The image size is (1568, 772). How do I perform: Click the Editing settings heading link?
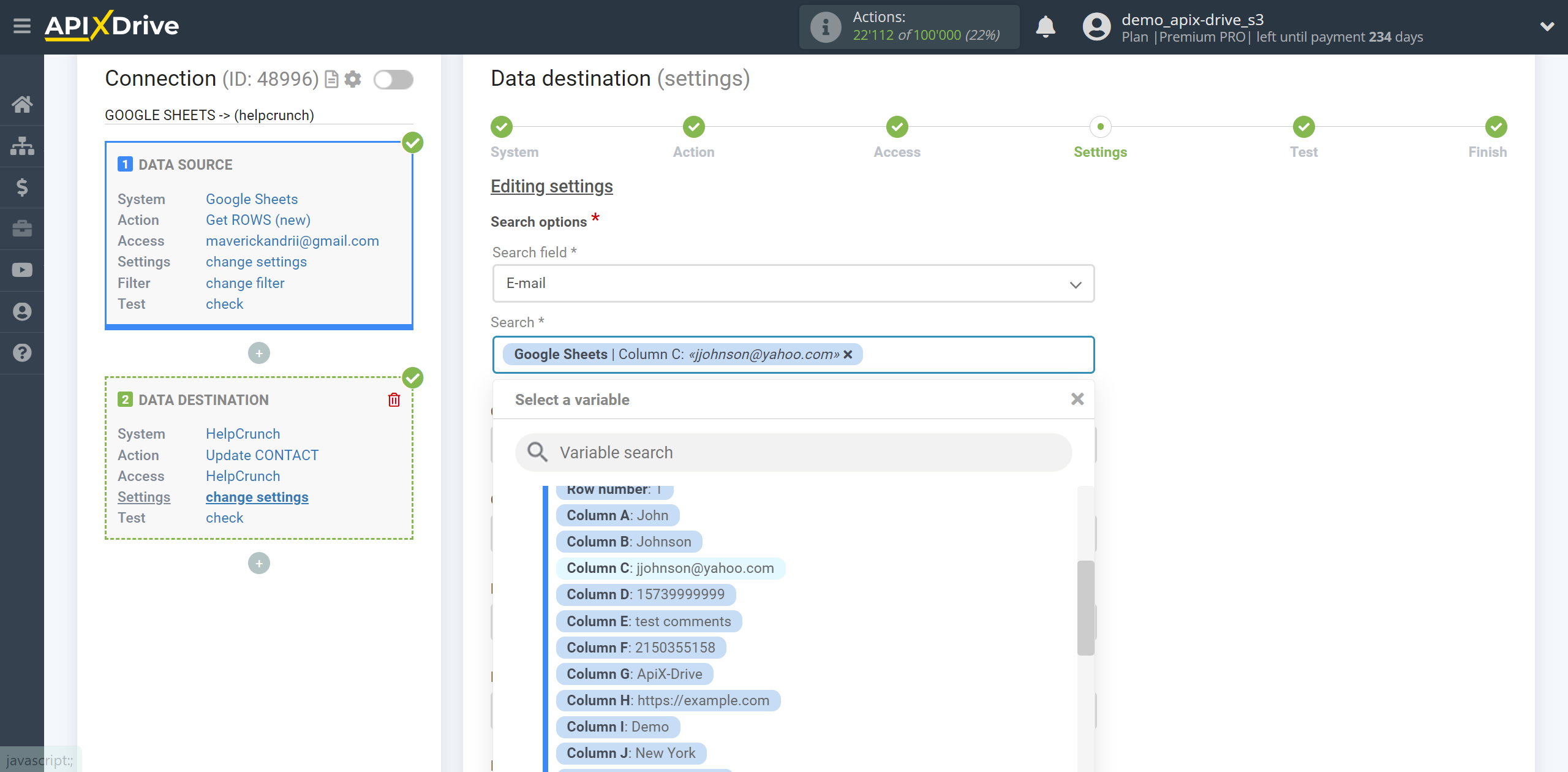coord(552,186)
